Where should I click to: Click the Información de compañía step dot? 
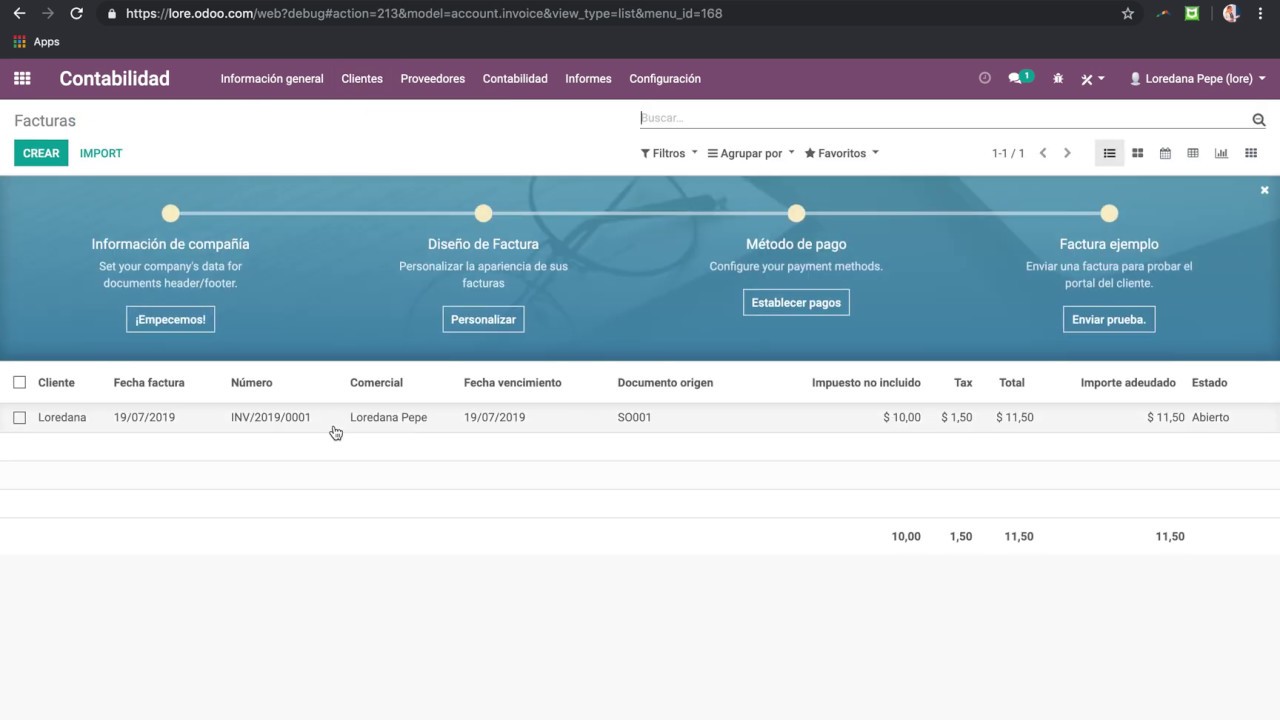(x=170, y=213)
